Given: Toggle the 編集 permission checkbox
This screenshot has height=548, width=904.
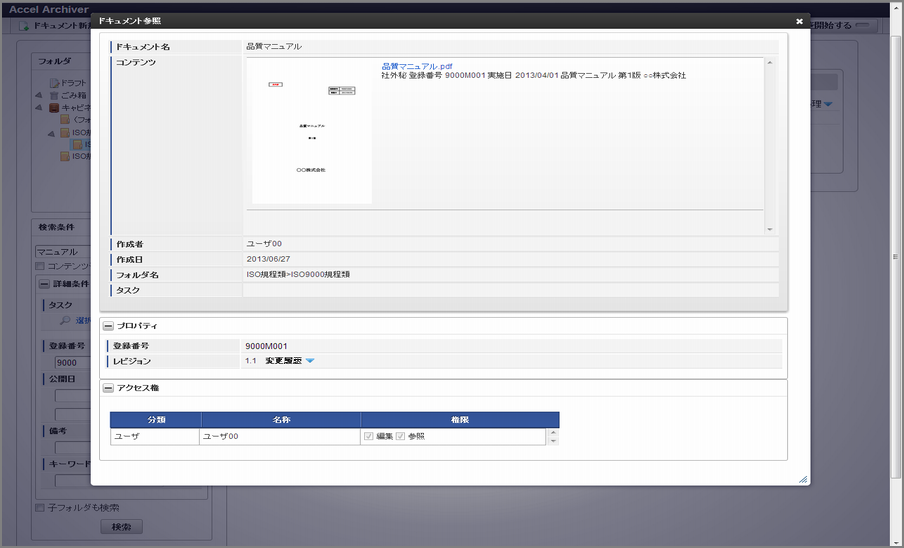Looking at the screenshot, I should (x=369, y=437).
